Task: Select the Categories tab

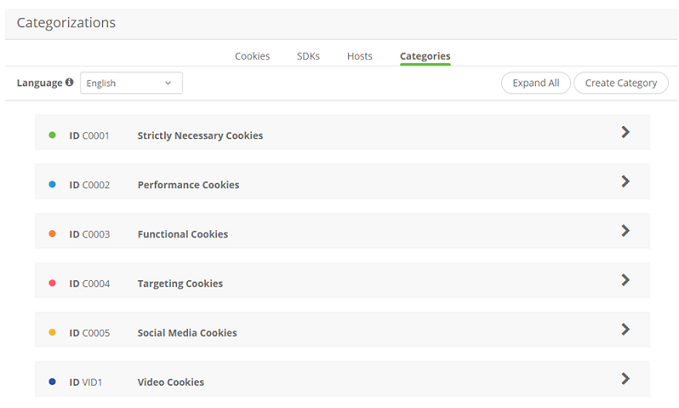Action: [425, 56]
